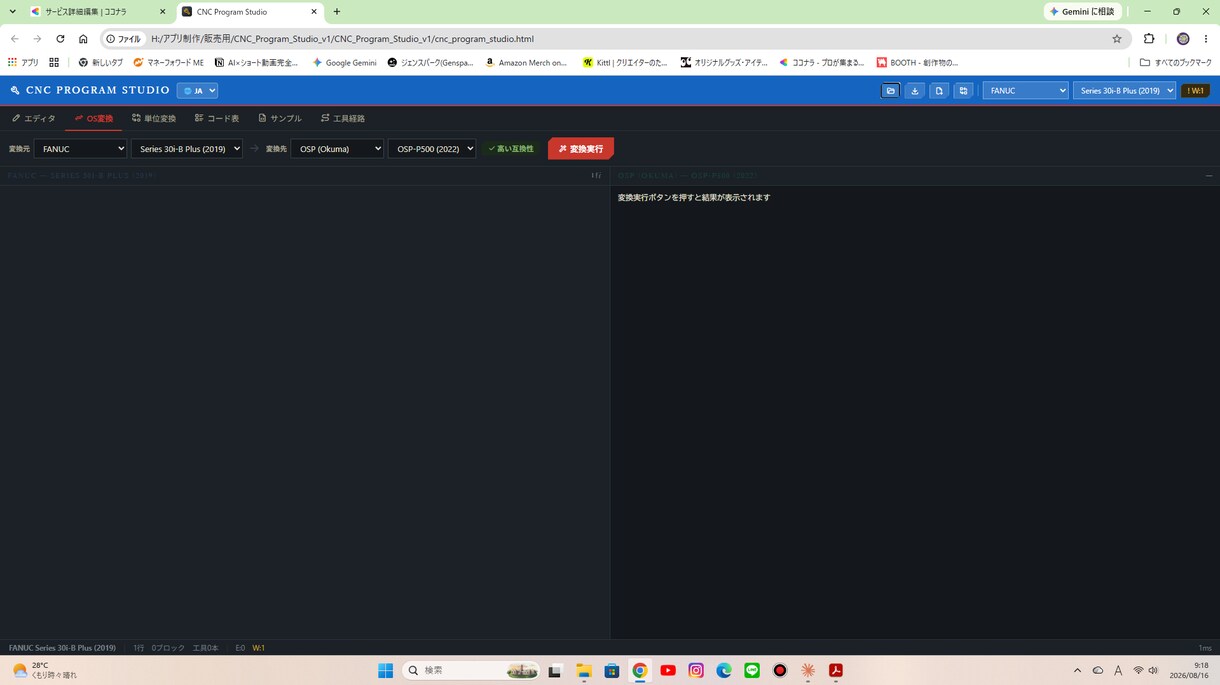
Task: Open the 単位変換 tab
Action: 154,118
